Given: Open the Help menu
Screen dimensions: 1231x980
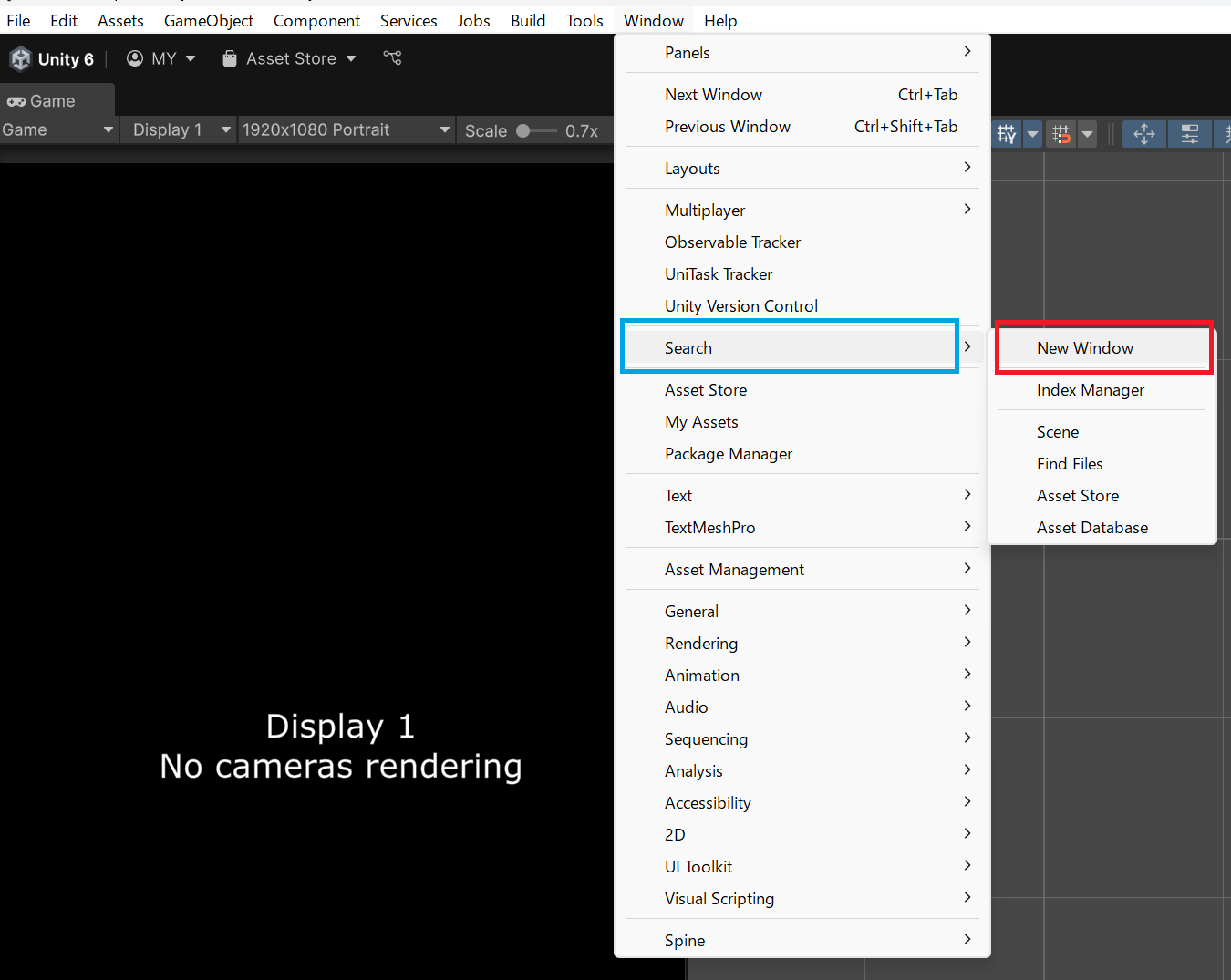Looking at the screenshot, I should click(719, 21).
